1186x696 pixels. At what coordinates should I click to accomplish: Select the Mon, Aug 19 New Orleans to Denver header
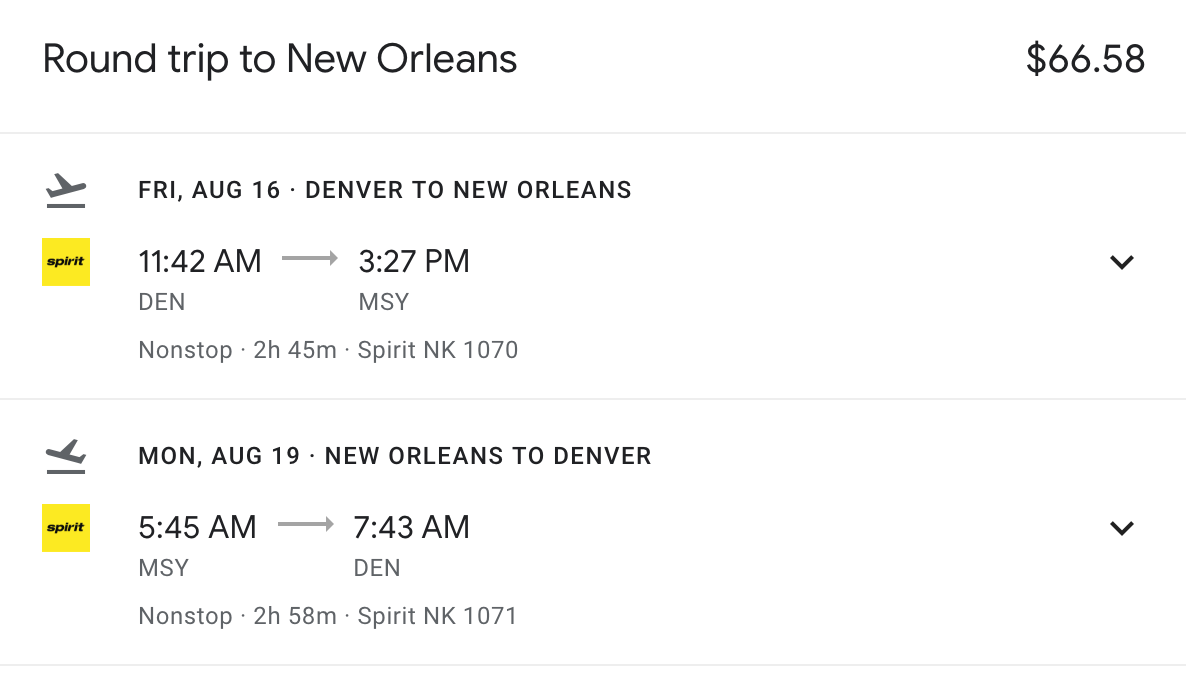tap(395, 456)
